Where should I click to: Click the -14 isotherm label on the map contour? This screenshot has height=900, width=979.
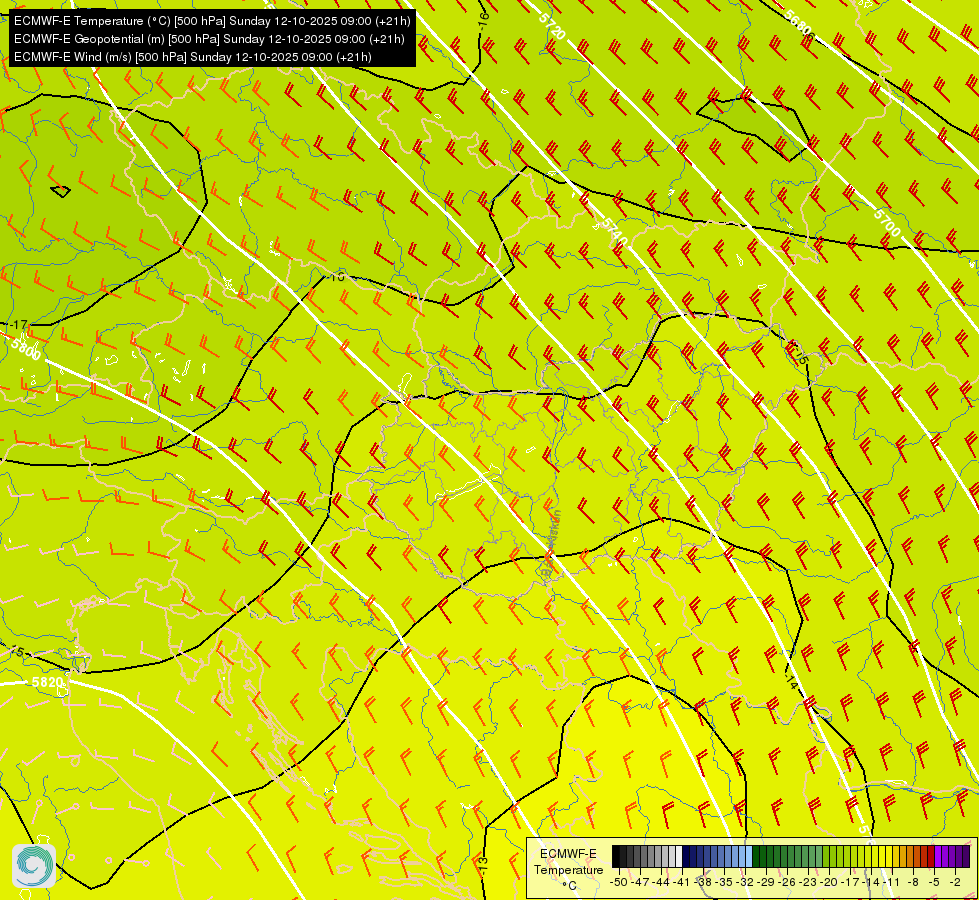tap(791, 682)
